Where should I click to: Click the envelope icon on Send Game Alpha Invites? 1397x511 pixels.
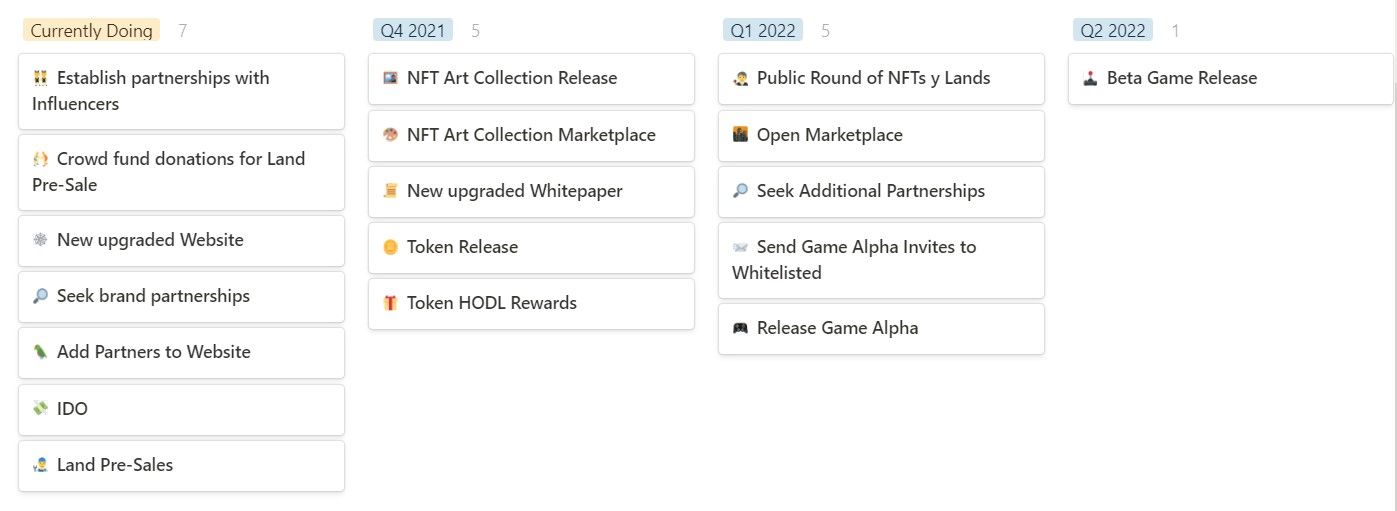(740, 247)
